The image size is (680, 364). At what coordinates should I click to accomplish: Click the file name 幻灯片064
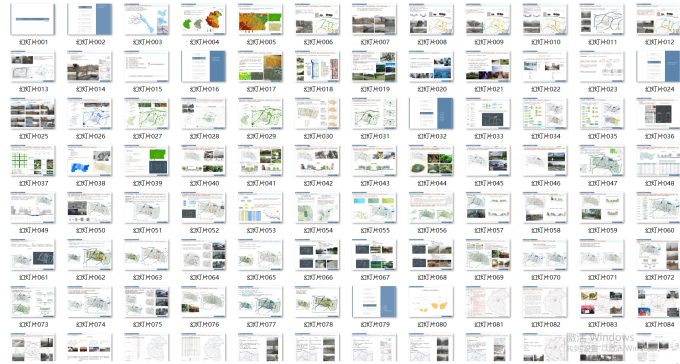pos(203,277)
